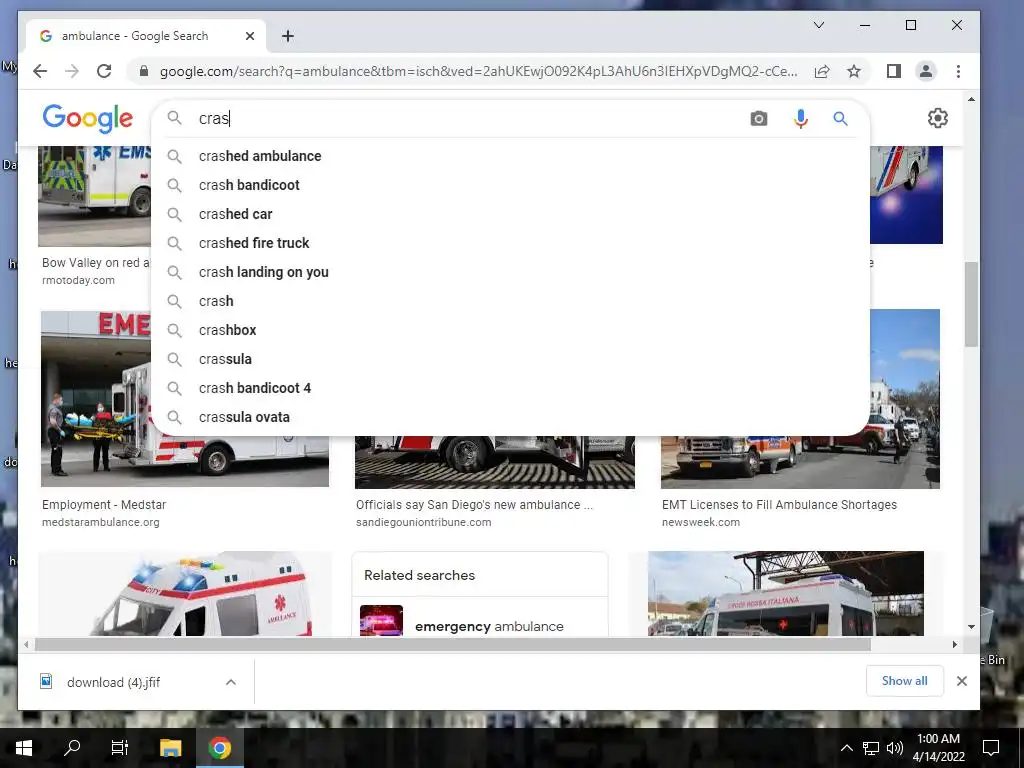Viewport: 1024px width, 768px height.
Task: Select suggestion crash landing on you
Action: 510,272
